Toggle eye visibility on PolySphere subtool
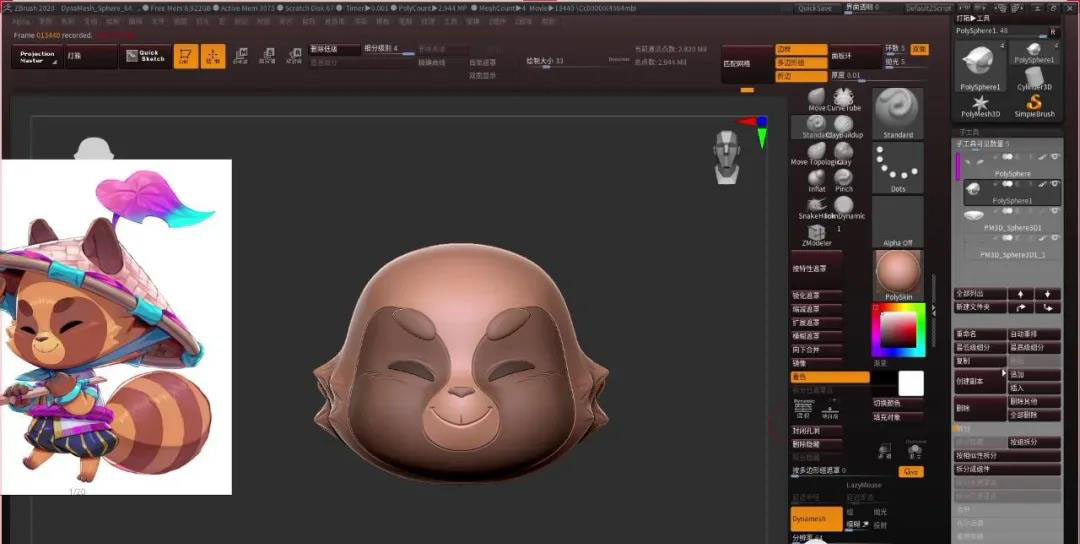Viewport: 1080px width, 544px height. point(1054,158)
